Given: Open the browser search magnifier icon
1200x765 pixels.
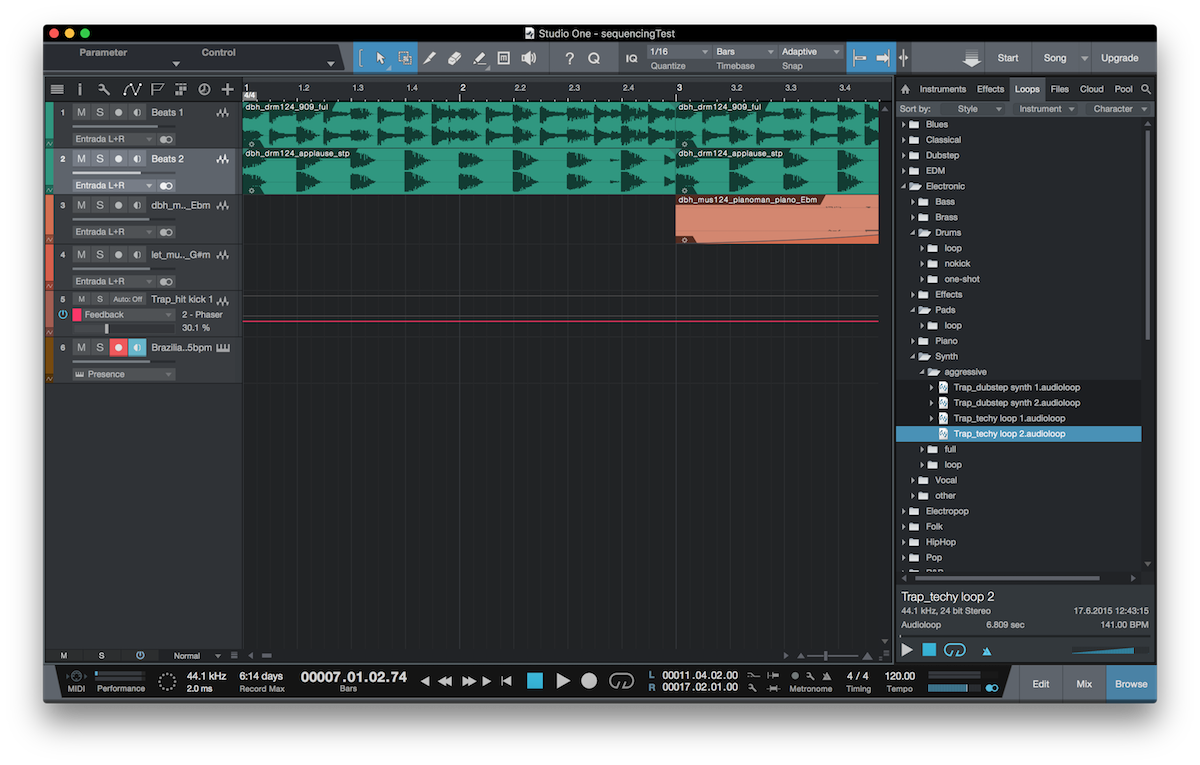Looking at the screenshot, I should [x=1146, y=89].
